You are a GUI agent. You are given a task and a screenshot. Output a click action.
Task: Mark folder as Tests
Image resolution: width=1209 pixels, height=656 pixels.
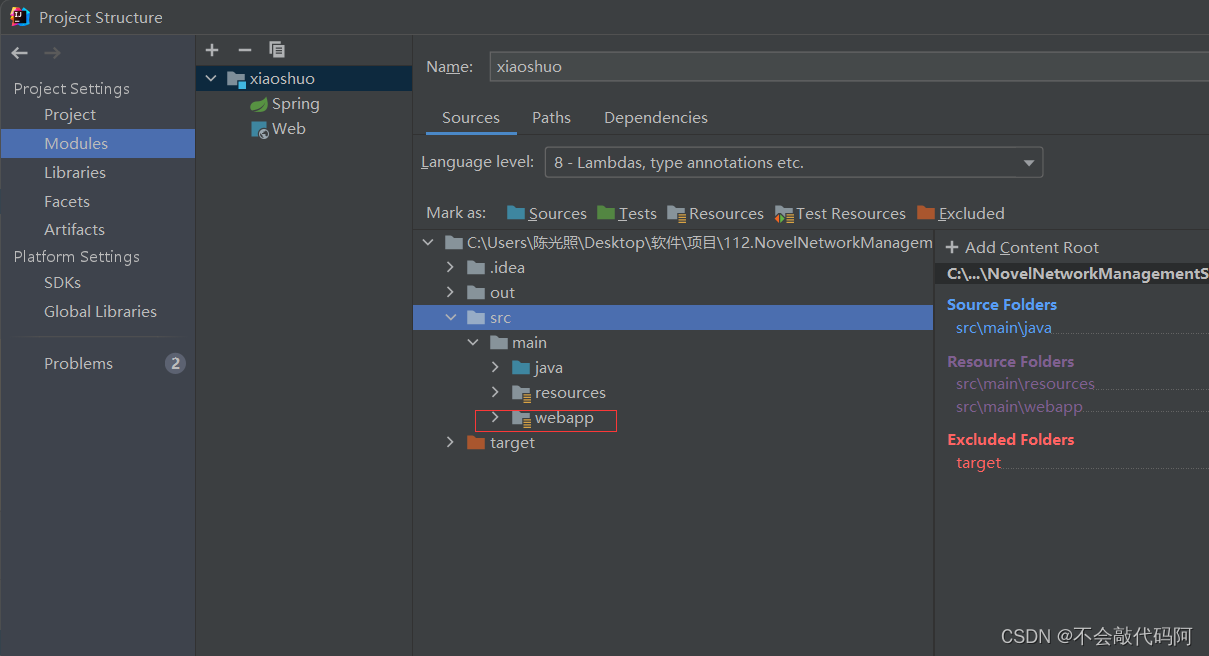click(x=627, y=213)
